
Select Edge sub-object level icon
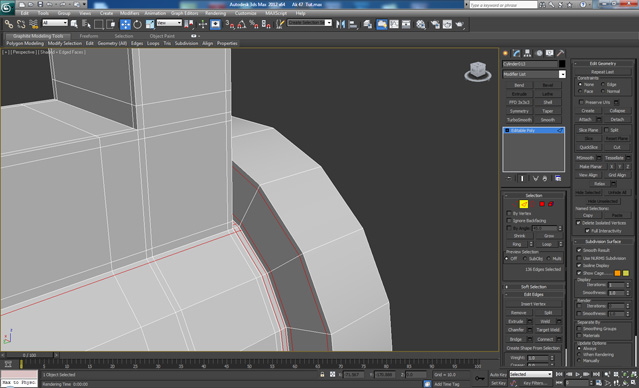coord(524,204)
